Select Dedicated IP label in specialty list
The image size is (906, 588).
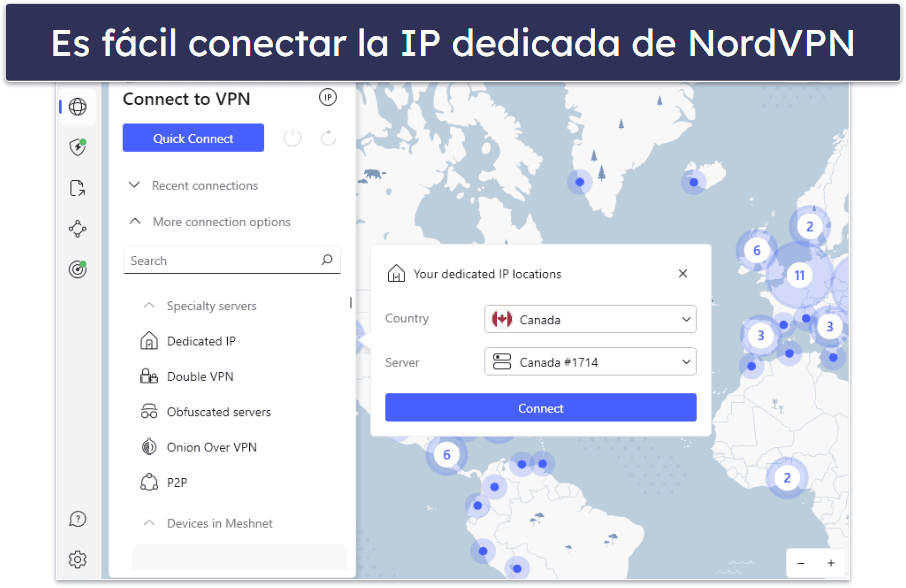tap(201, 341)
